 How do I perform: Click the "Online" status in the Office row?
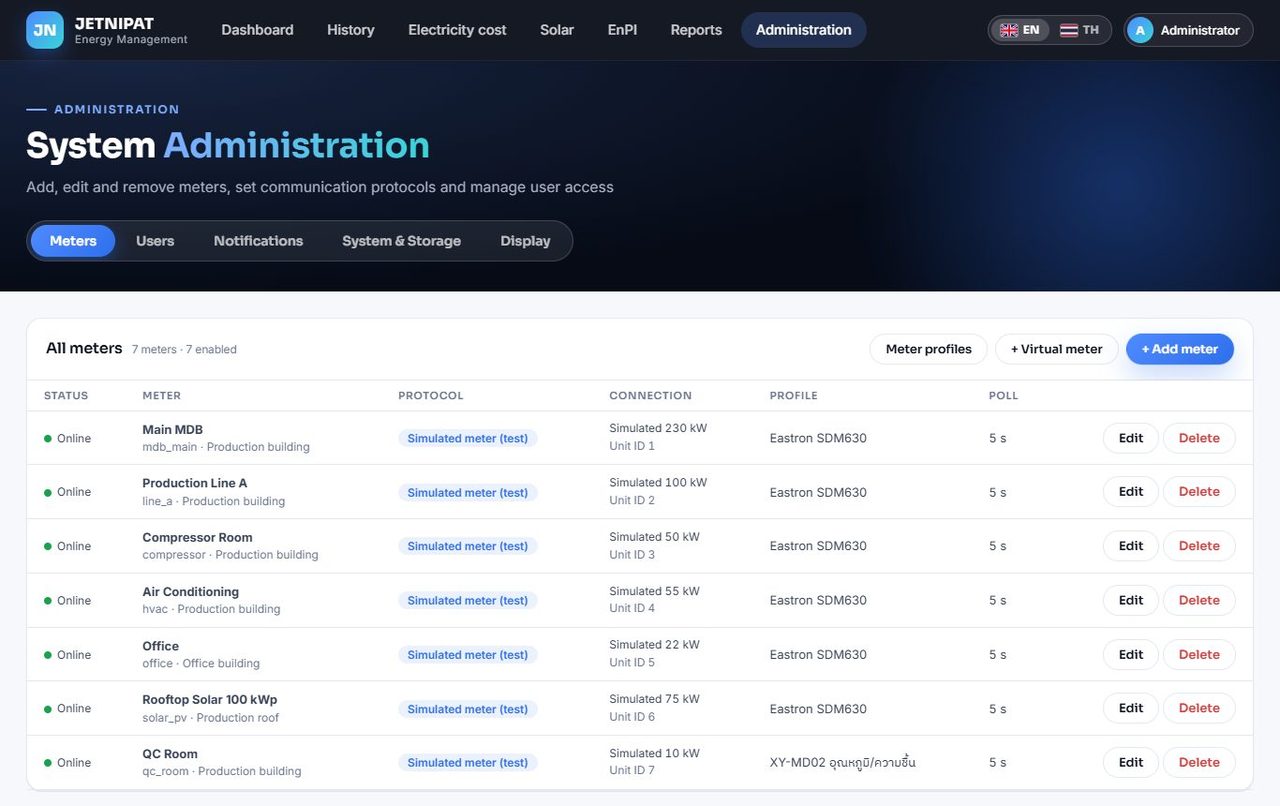[x=68, y=655]
